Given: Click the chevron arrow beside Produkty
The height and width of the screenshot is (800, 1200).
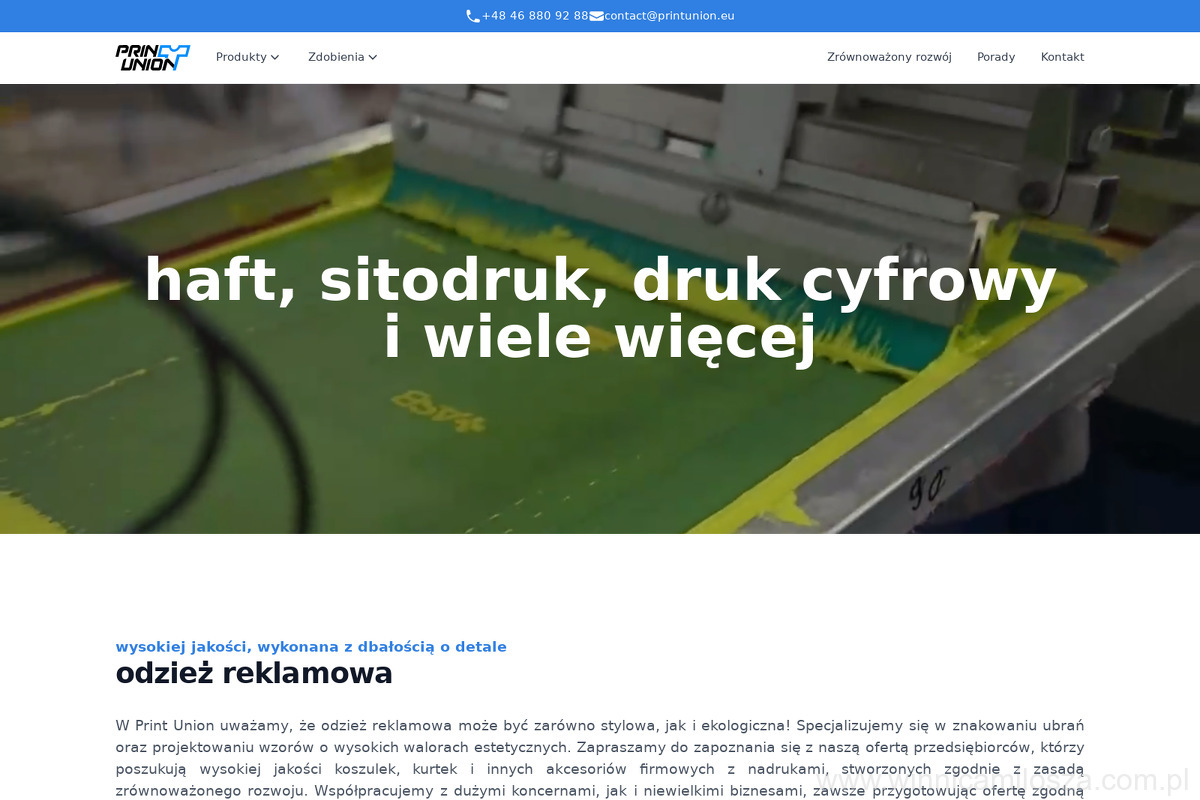Looking at the screenshot, I should pos(275,57).
